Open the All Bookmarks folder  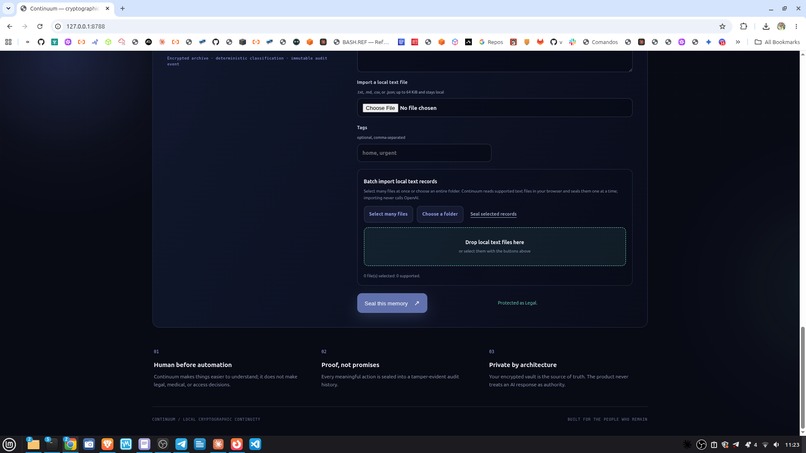coord(777,42)
